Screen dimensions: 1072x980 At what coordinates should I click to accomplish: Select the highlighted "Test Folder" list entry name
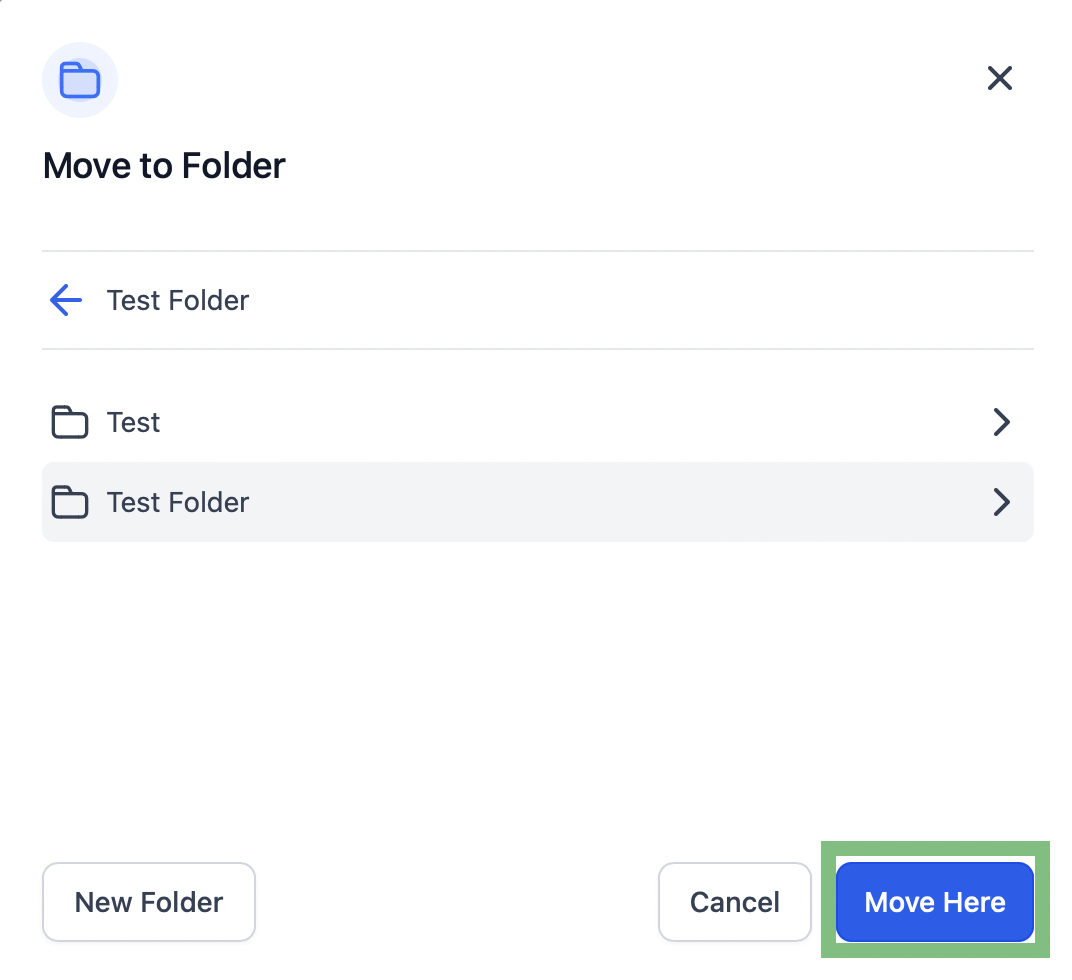[178, 503]
